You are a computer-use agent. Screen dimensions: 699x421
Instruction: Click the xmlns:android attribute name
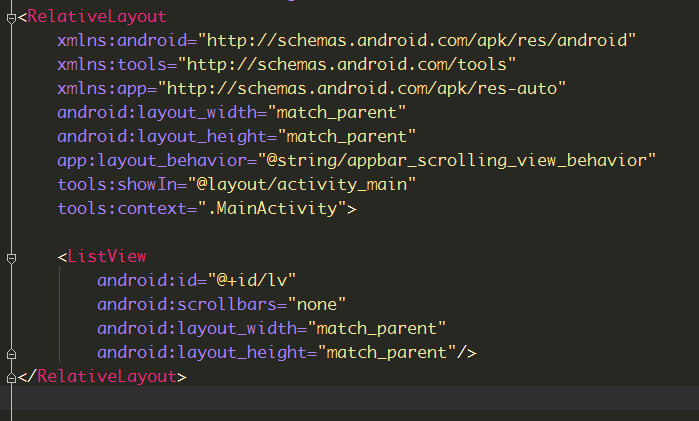click(x=122, y=41)
